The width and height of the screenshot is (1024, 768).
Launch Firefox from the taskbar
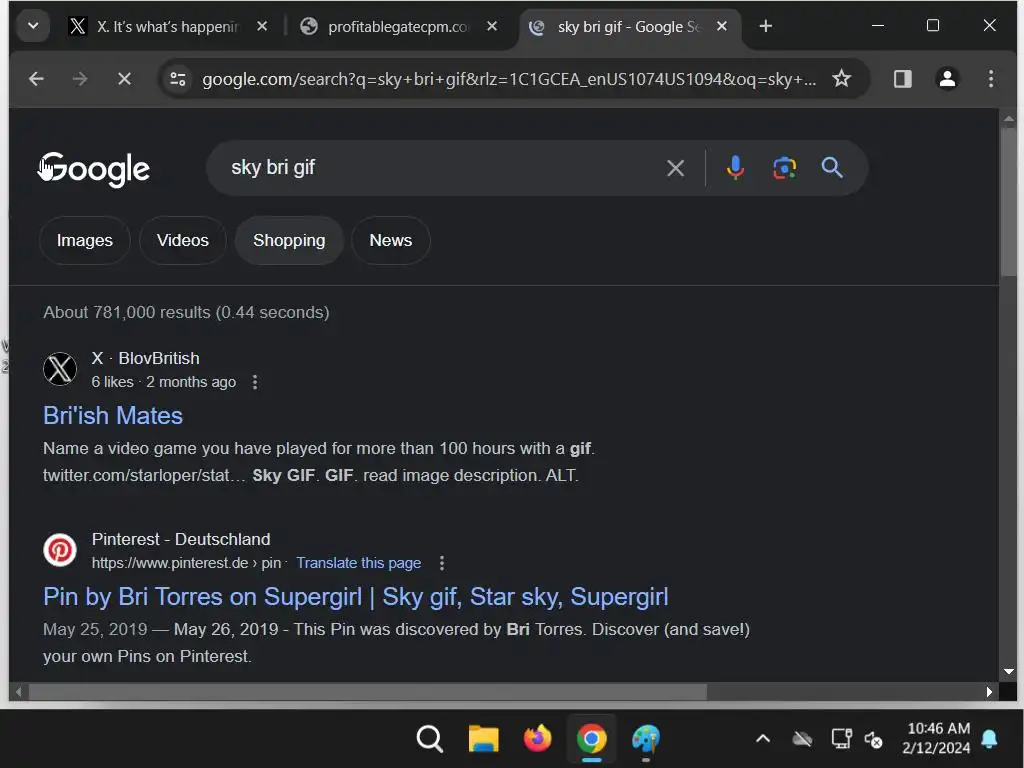coord(537,739)
